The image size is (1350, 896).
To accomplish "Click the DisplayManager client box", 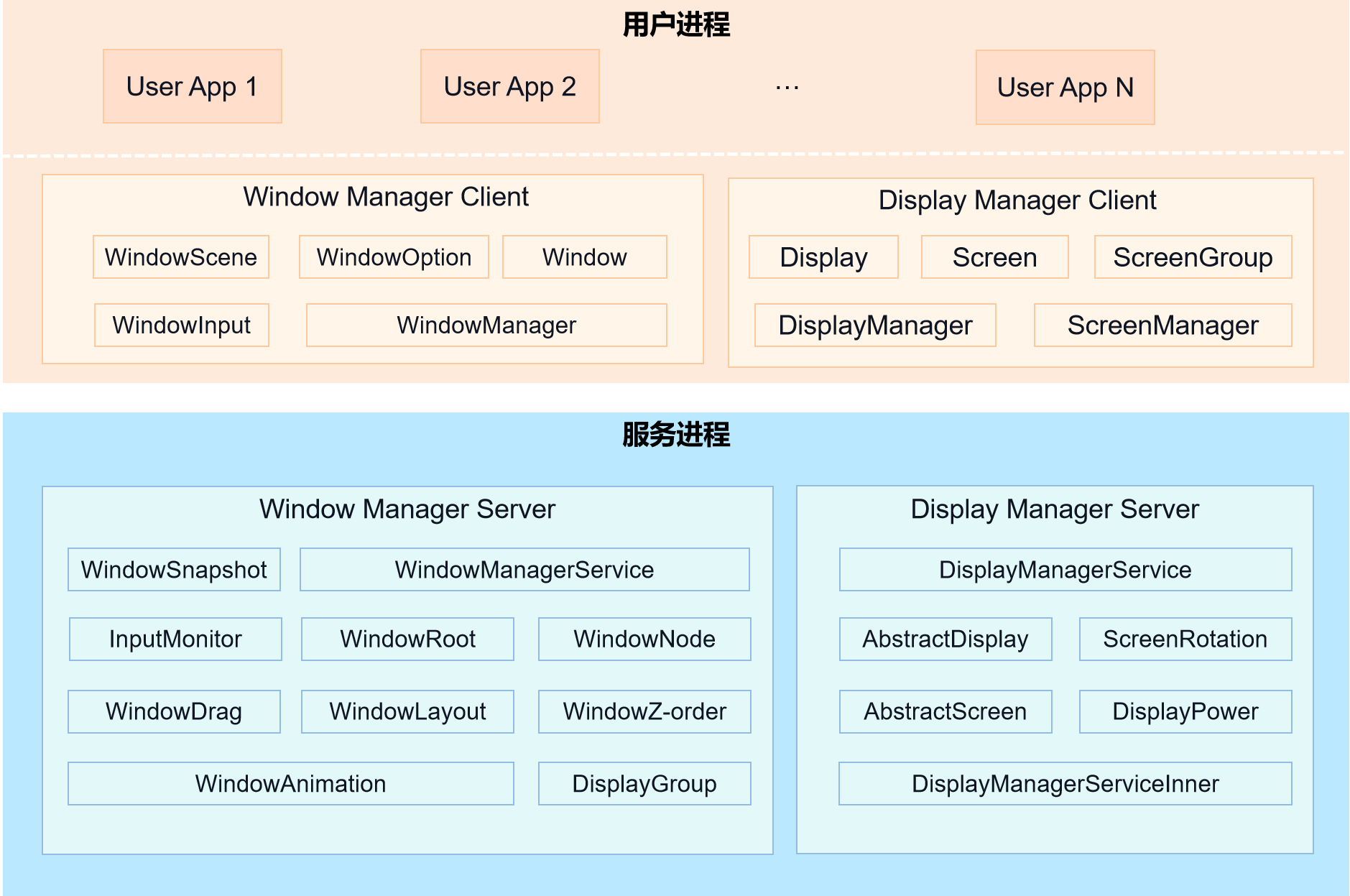I will pyautogui.click(x=875, y=325).
